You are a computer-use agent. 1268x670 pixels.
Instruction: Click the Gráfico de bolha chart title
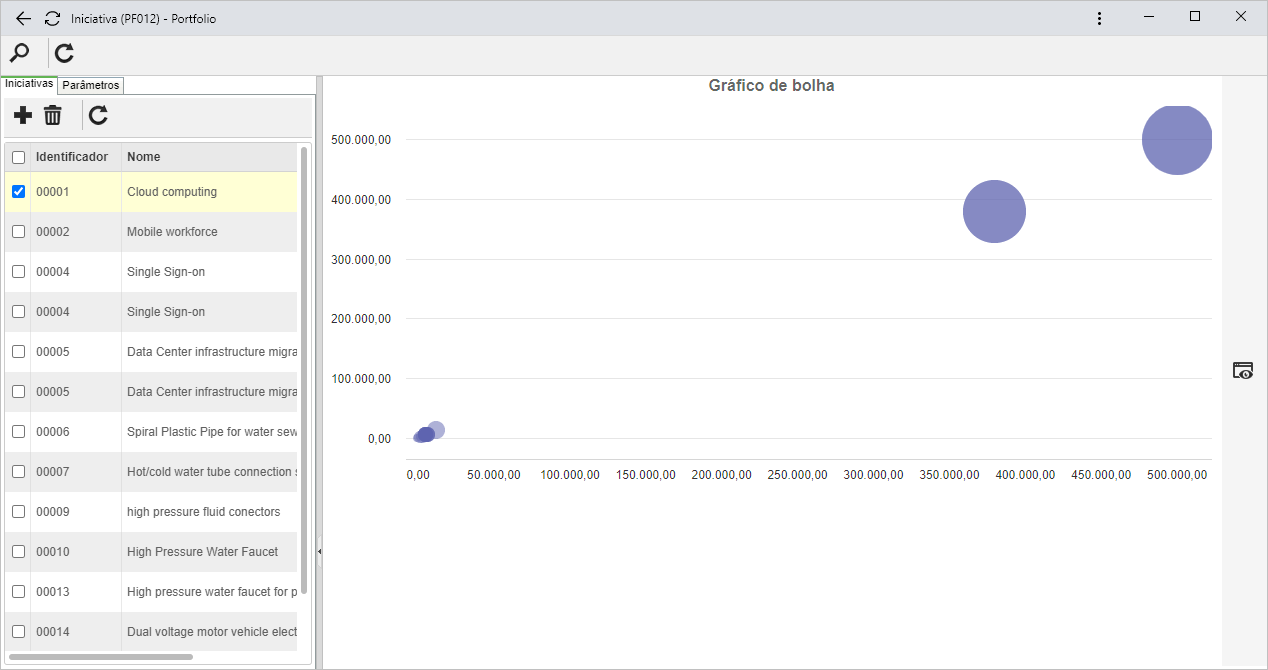point(771,86)
